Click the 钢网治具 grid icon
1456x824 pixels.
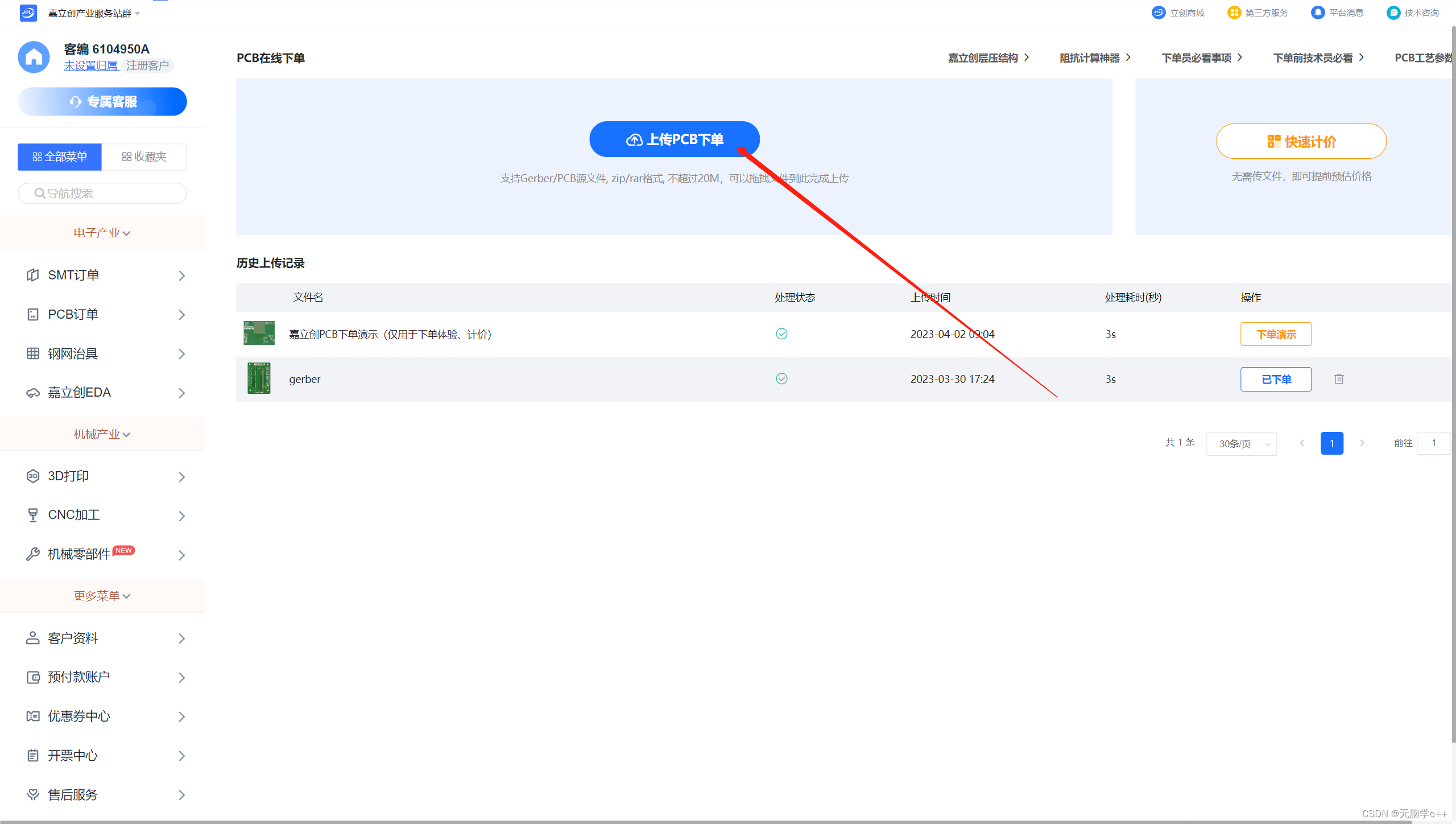click(x=33, y=353)
